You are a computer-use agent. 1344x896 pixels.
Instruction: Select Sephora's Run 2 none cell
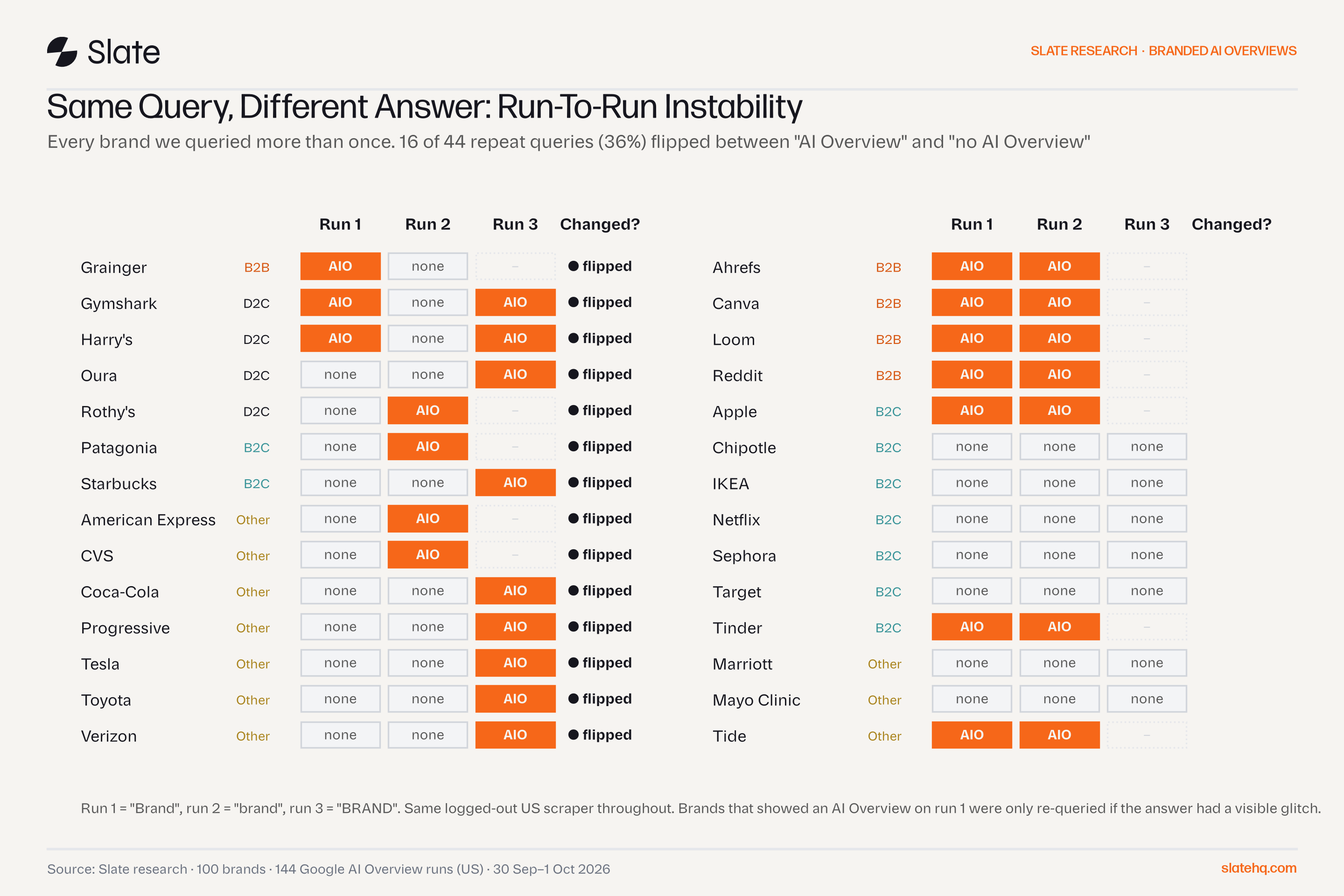1059,555
